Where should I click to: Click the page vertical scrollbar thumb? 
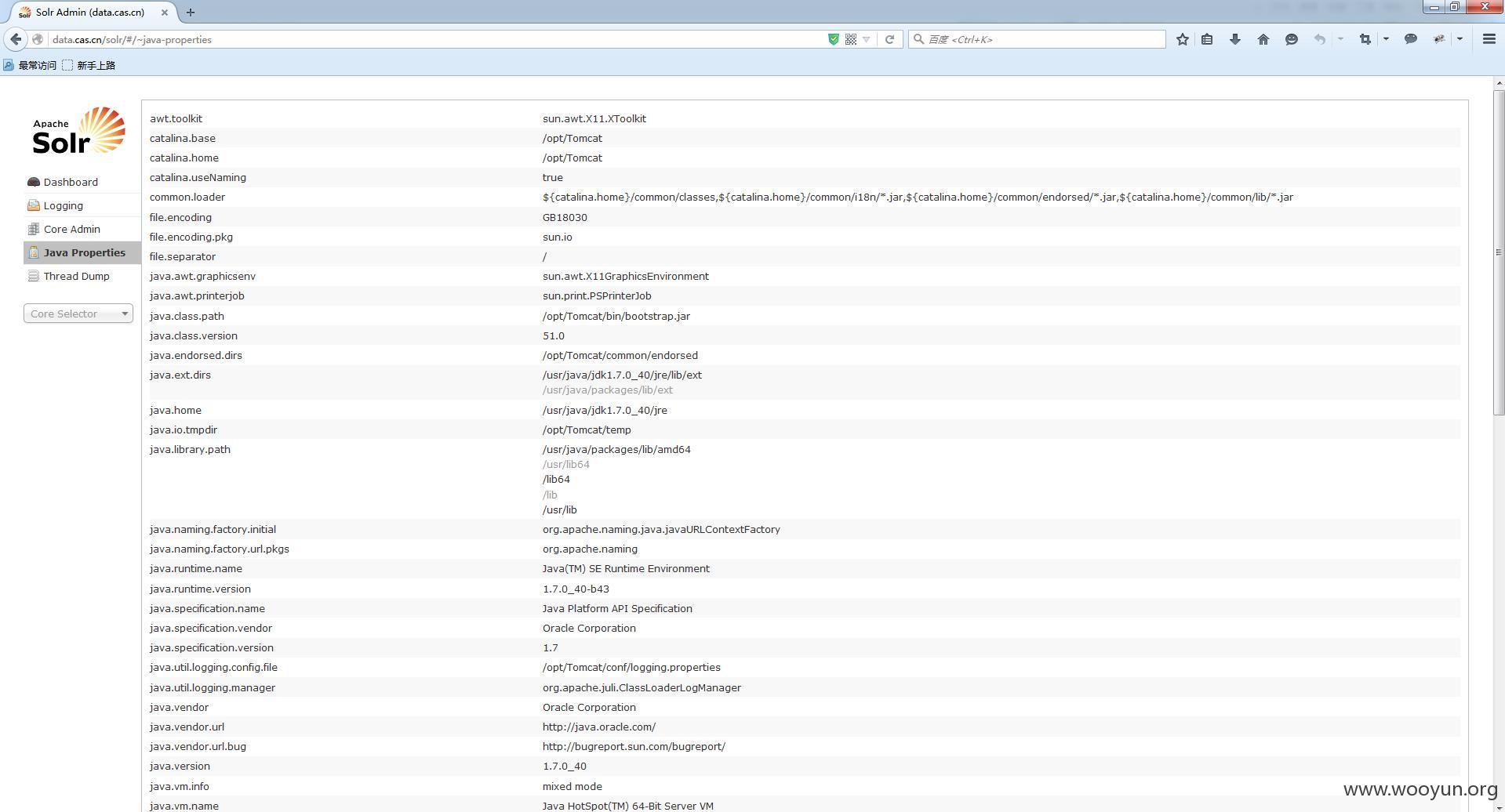coord(1499,252)
